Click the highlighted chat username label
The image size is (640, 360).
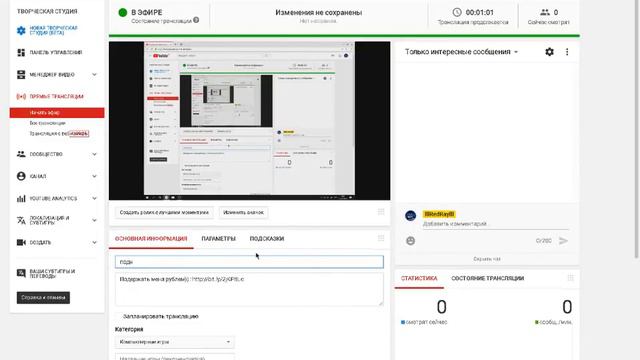pyautogui.click(x=439, y=214)
